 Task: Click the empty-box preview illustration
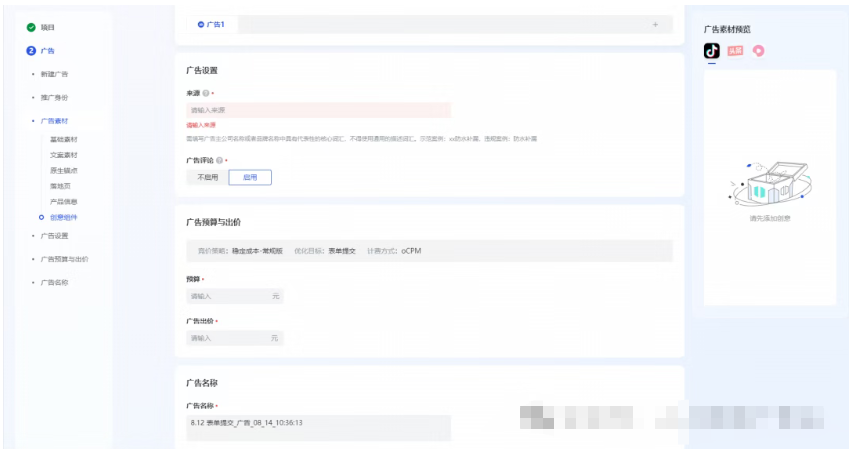(x=770, y=183)
